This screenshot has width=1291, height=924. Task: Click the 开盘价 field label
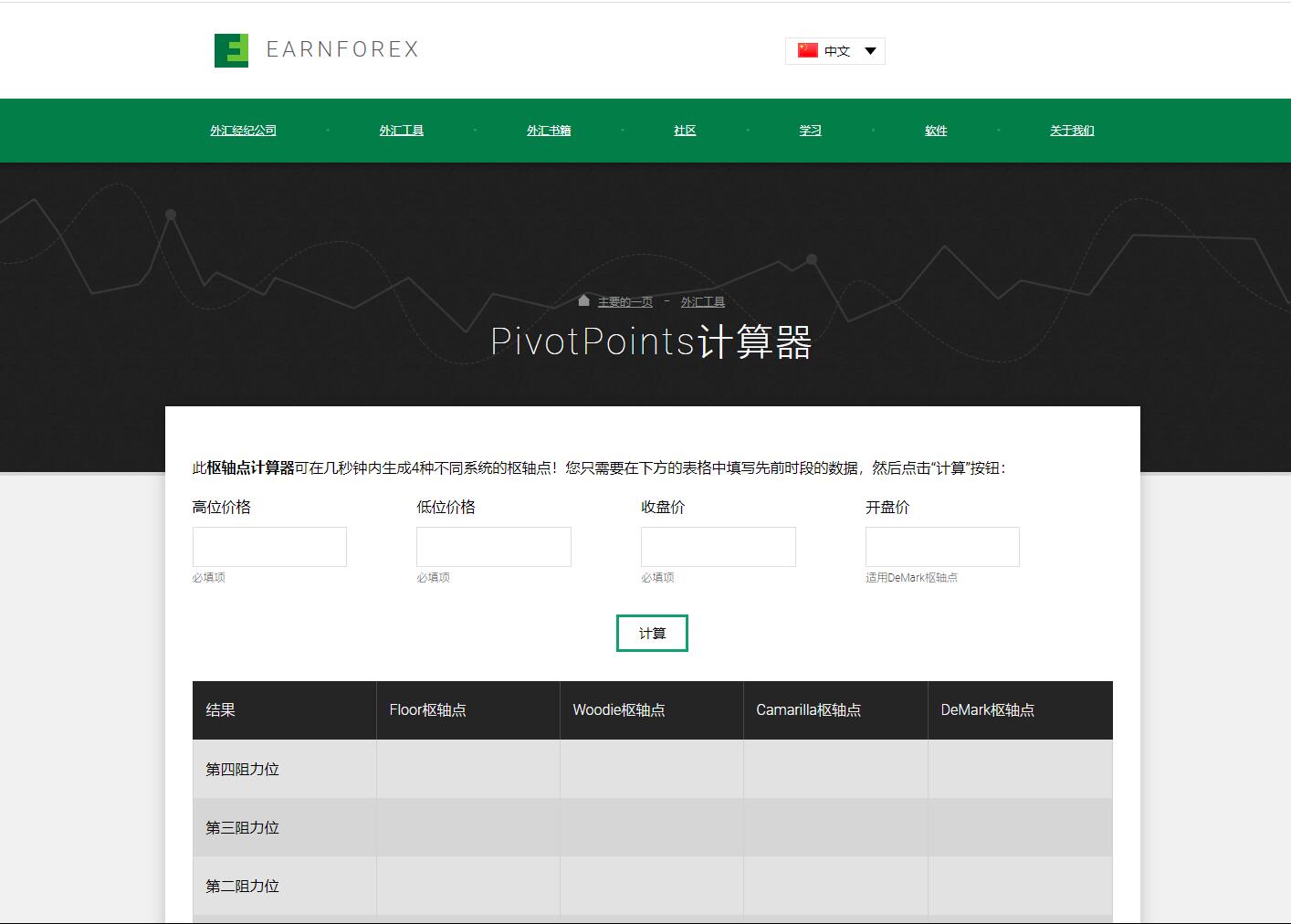click(887, 508)
